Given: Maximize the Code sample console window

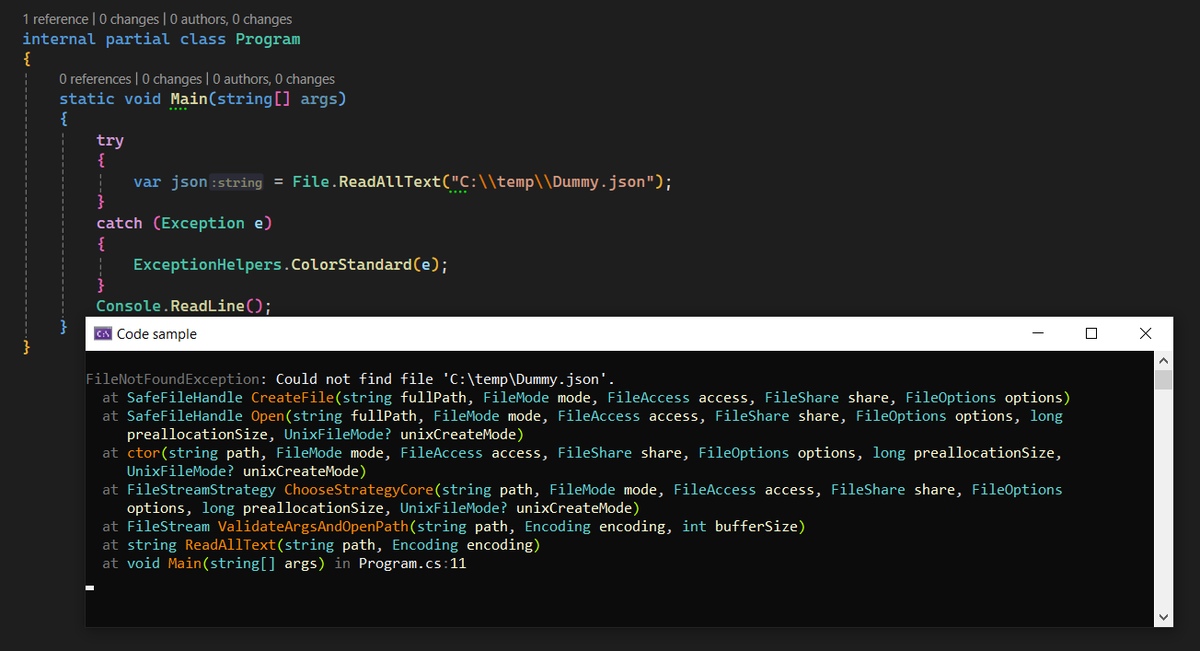Looking at the screenshot, I should [1091, 333].
